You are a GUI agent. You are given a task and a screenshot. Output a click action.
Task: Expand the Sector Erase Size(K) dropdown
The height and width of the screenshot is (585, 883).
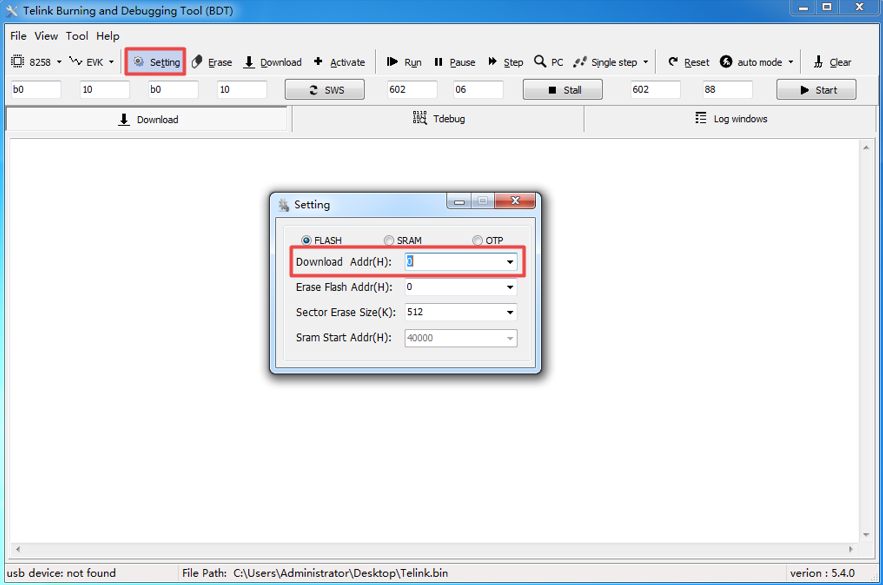click(510, 312)
